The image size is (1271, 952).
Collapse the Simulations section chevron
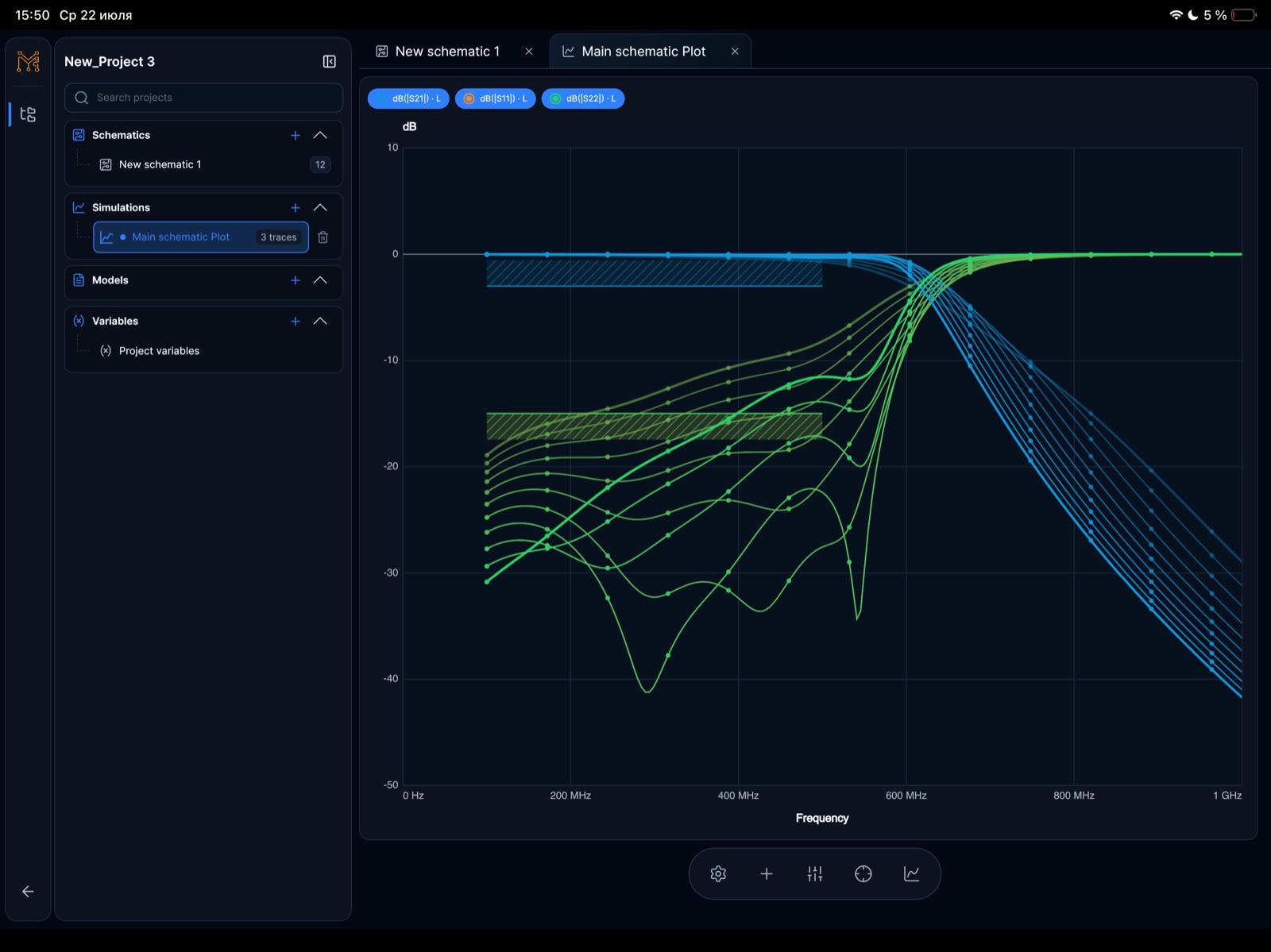click(320, 208)
